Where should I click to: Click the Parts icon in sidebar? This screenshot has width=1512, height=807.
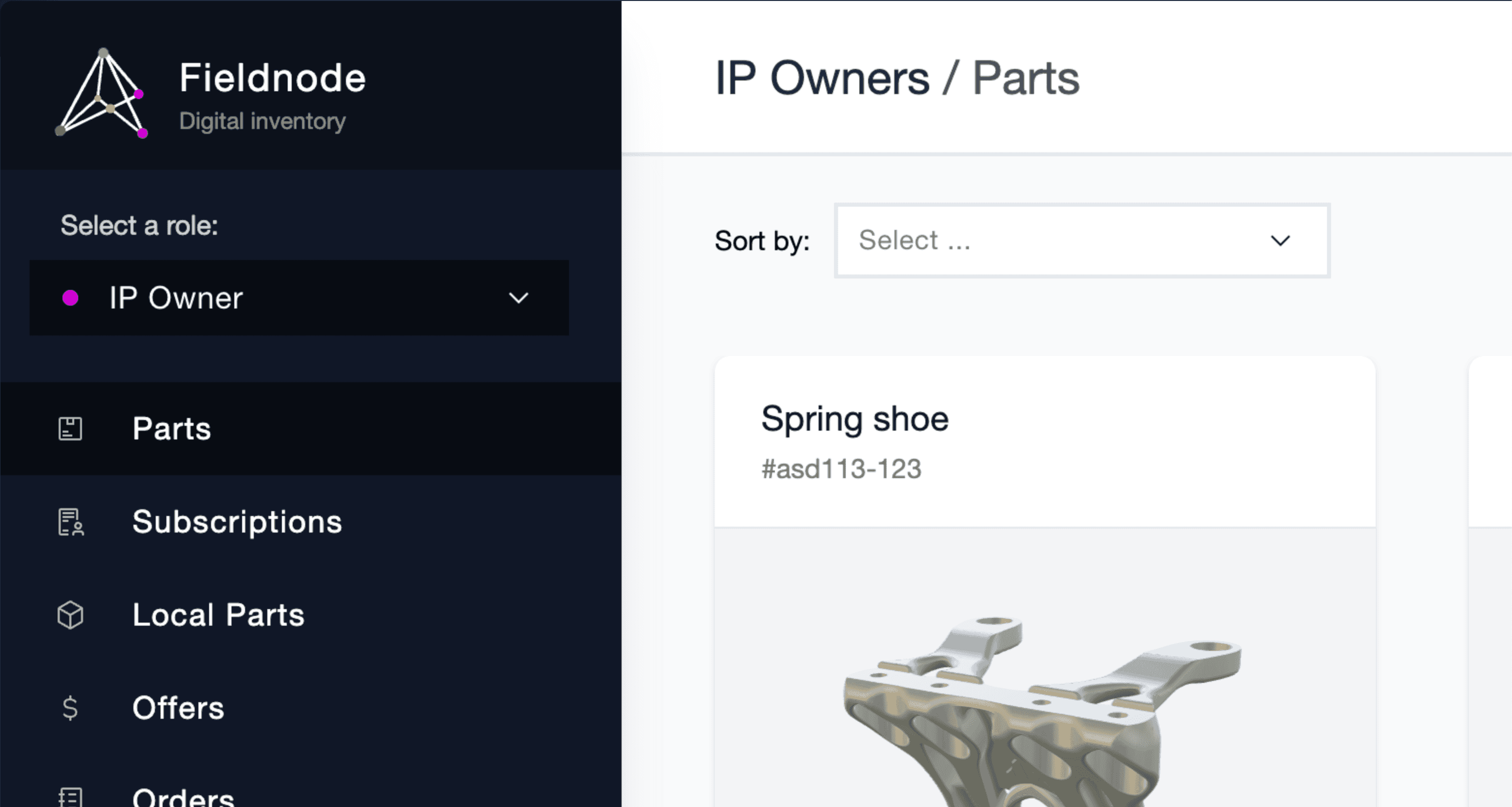click(70, 429)
